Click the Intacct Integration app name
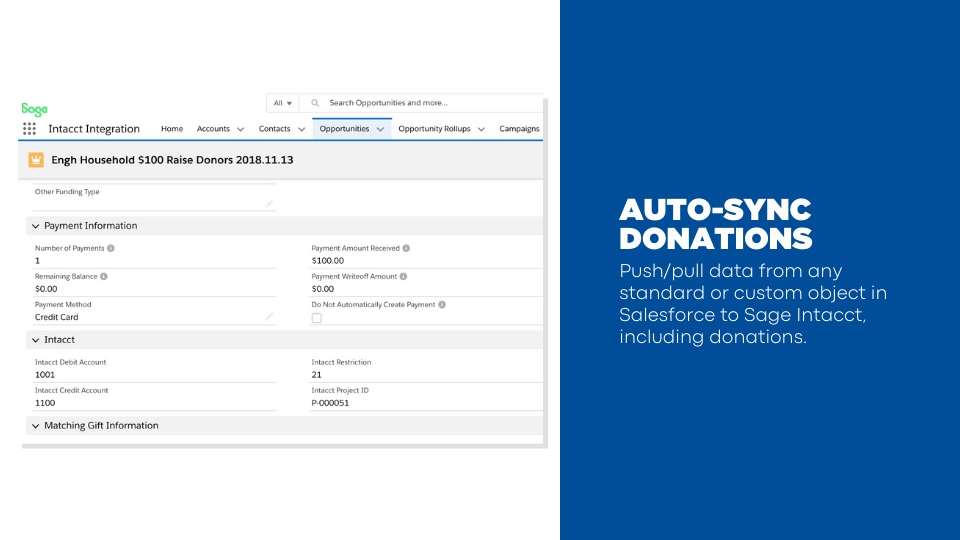Screen dimensions: 960x540 (x=94, y=129)
